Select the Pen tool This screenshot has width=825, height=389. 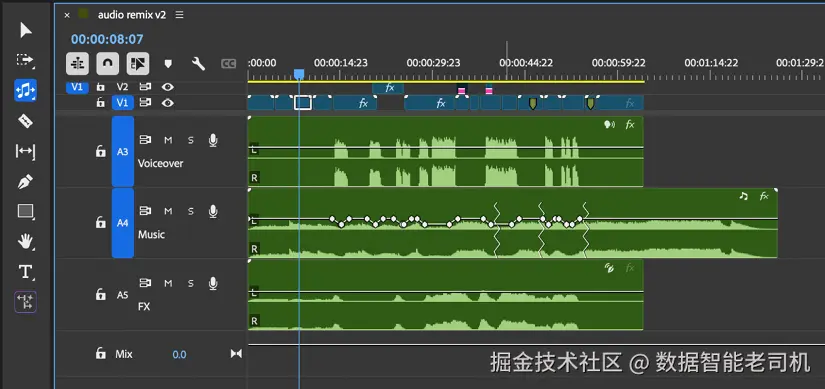[x=25, y=182]
